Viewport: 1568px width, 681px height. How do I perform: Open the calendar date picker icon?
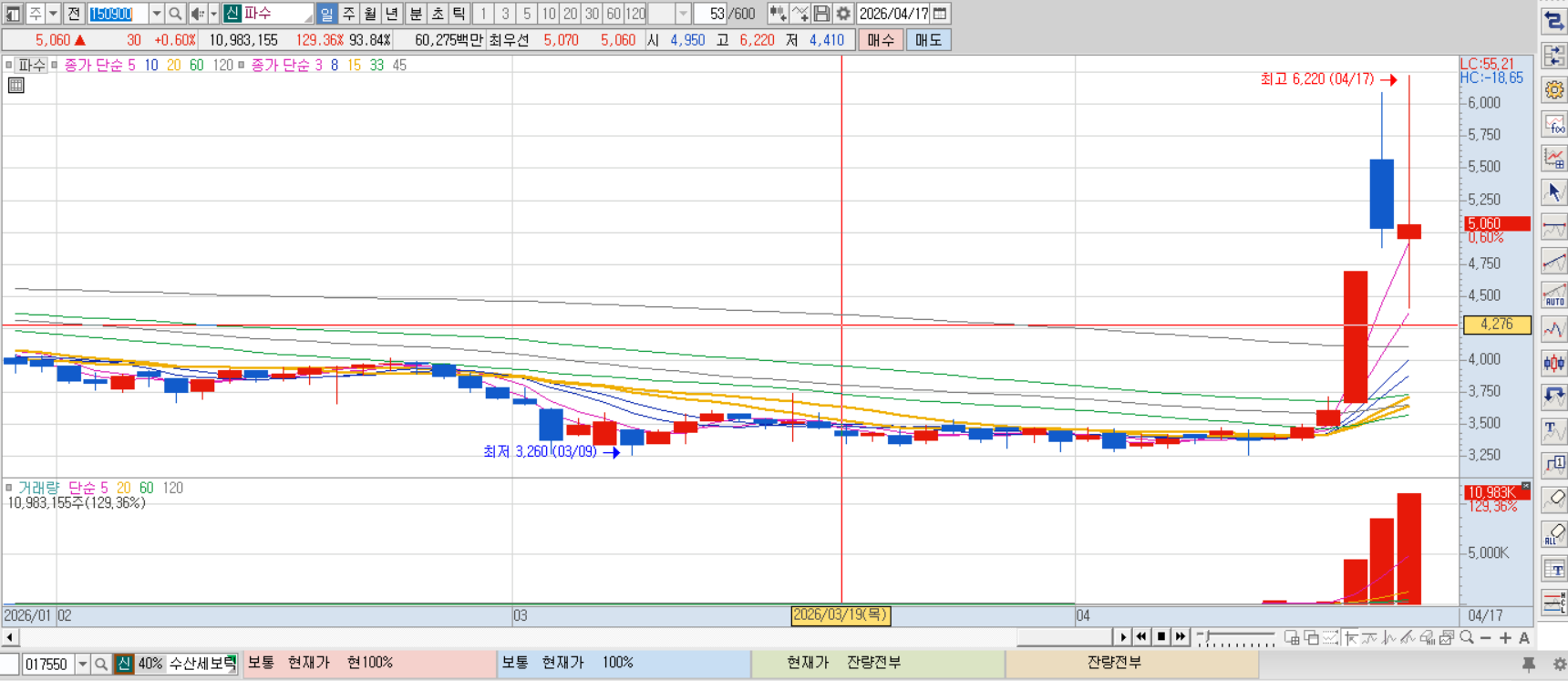coord(940,14)
